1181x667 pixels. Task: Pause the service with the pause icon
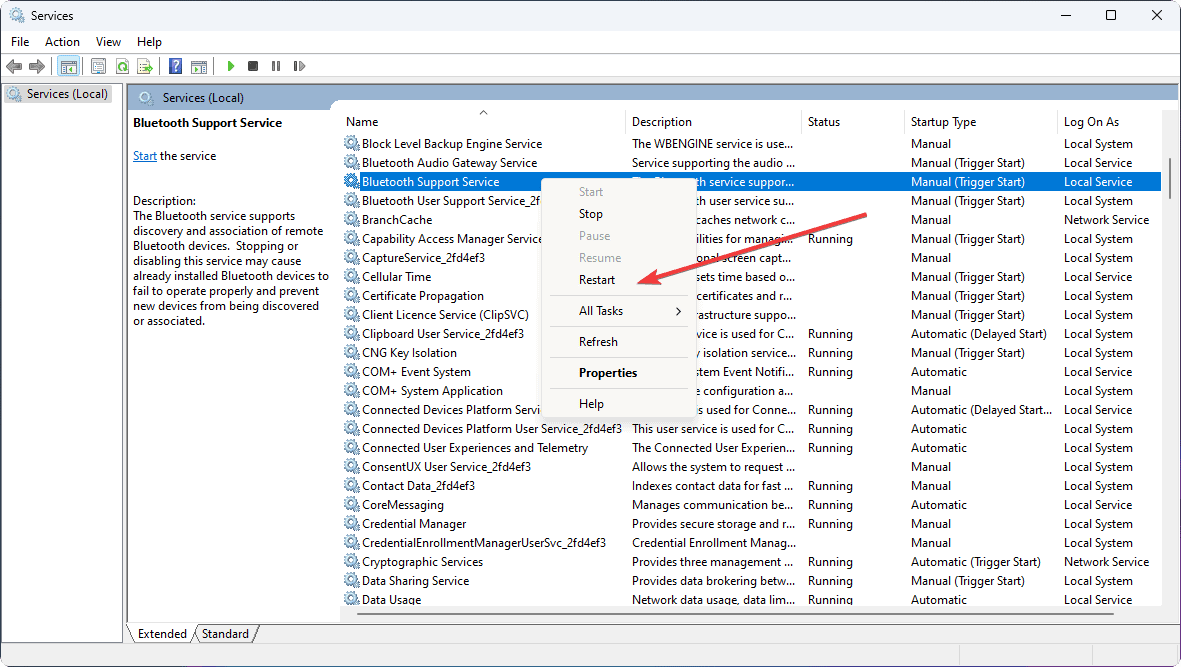tap(276, 66)
